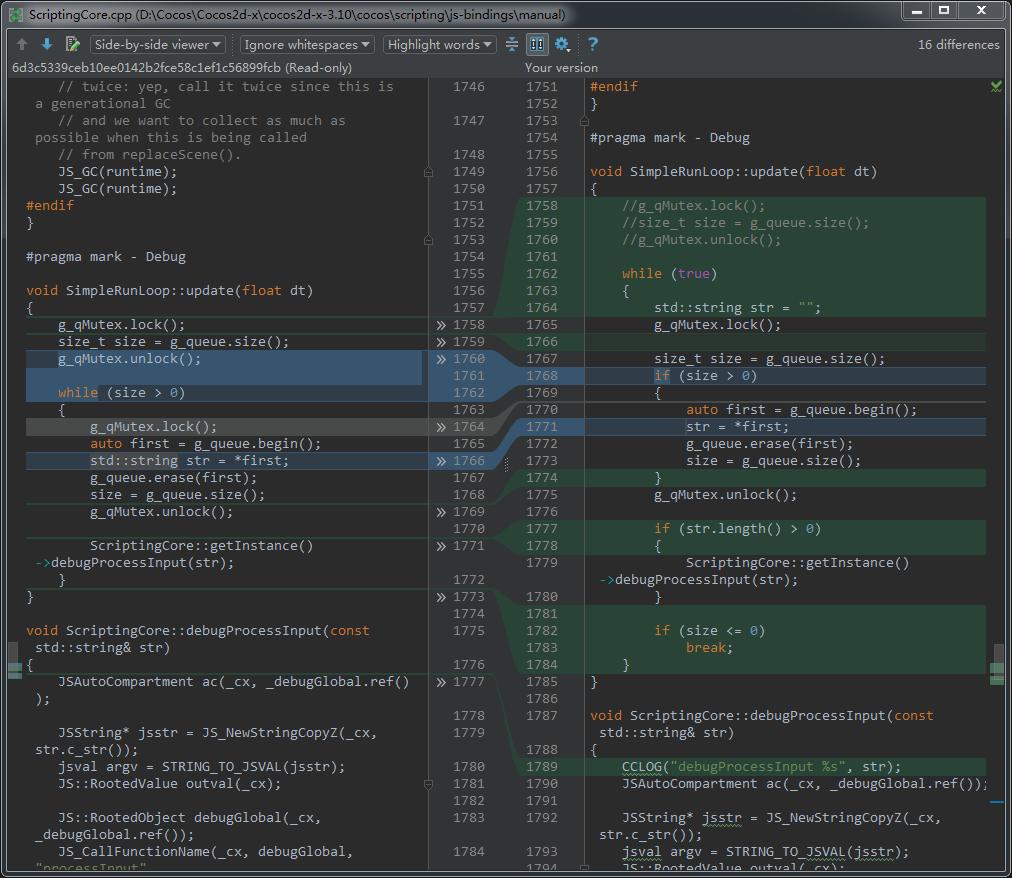Apply change arrow at line 1771

pos(441,546)
